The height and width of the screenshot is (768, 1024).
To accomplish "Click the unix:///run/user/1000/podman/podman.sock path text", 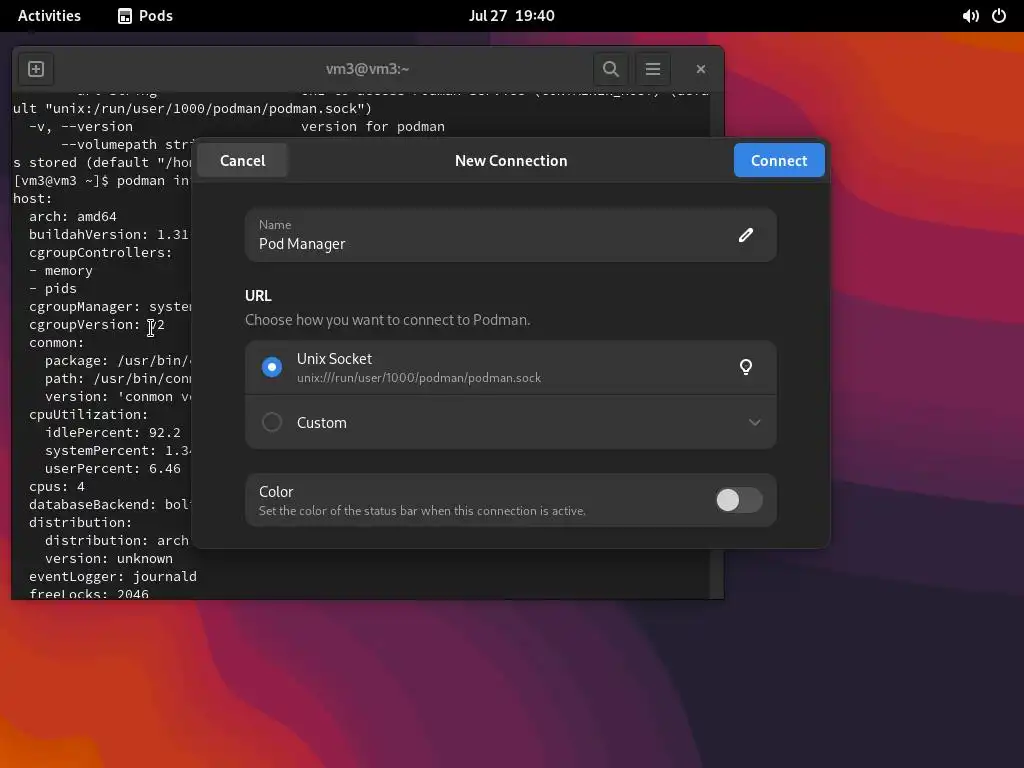I will 419,378.
